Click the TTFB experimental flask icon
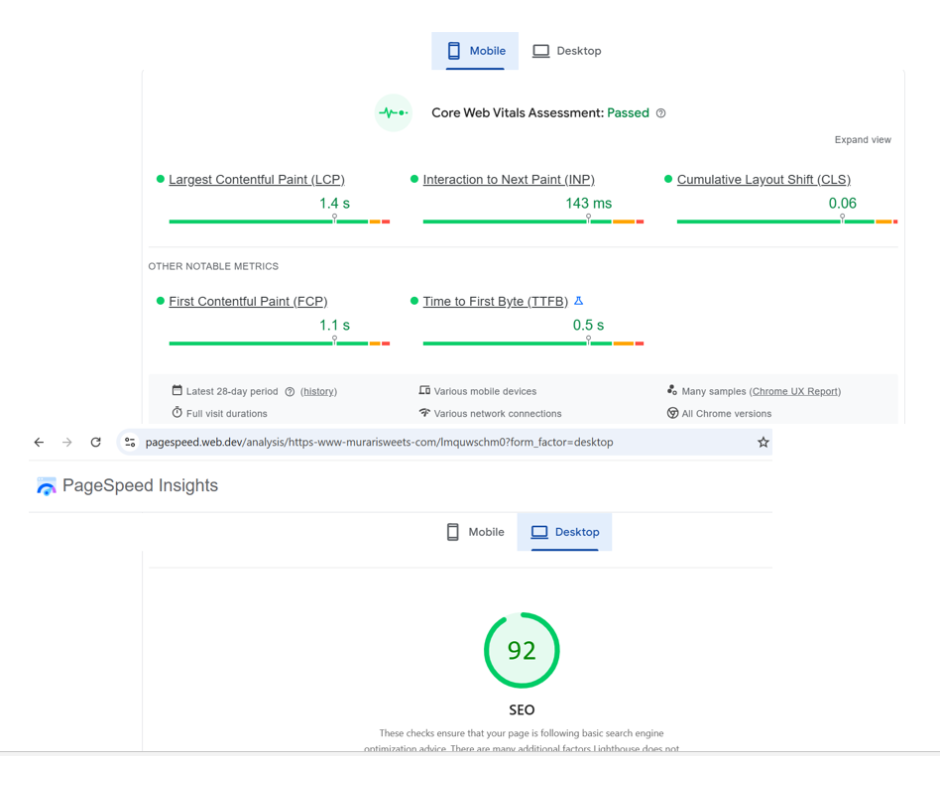 pyautogui.click(x=578, y=301)
